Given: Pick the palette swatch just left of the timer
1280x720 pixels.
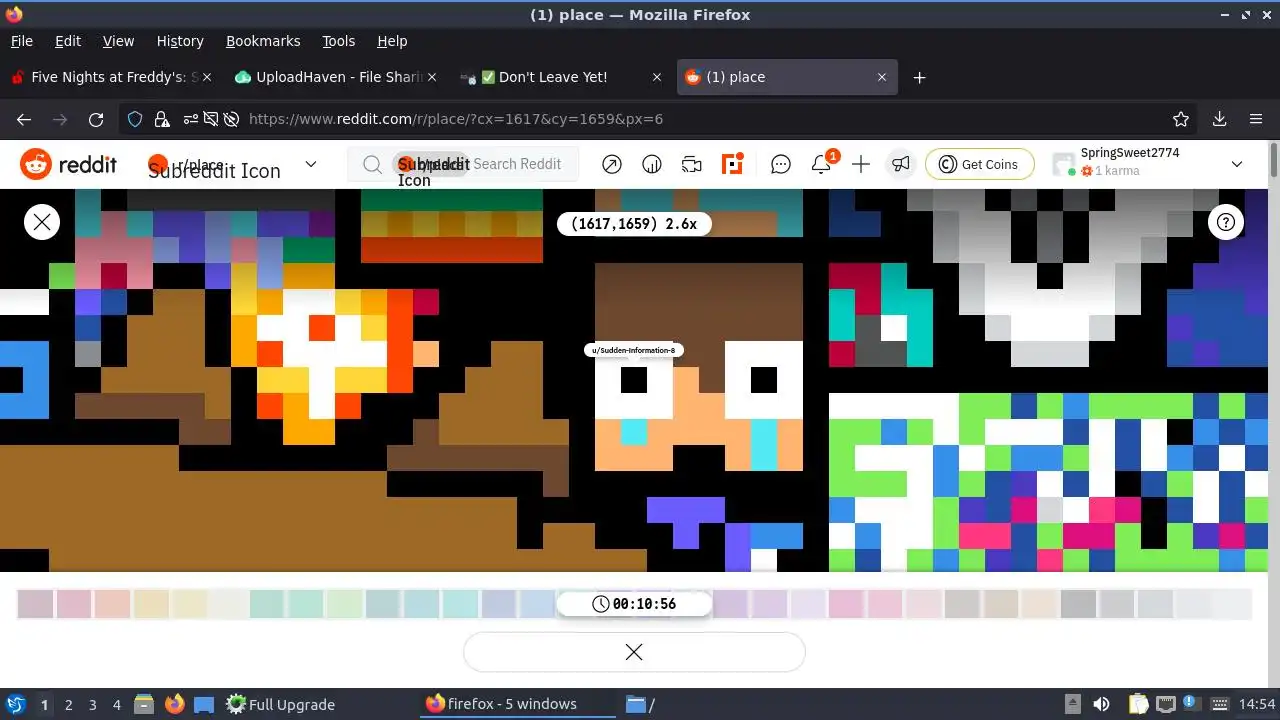Looking at the screenshot, I should point(538,604).
